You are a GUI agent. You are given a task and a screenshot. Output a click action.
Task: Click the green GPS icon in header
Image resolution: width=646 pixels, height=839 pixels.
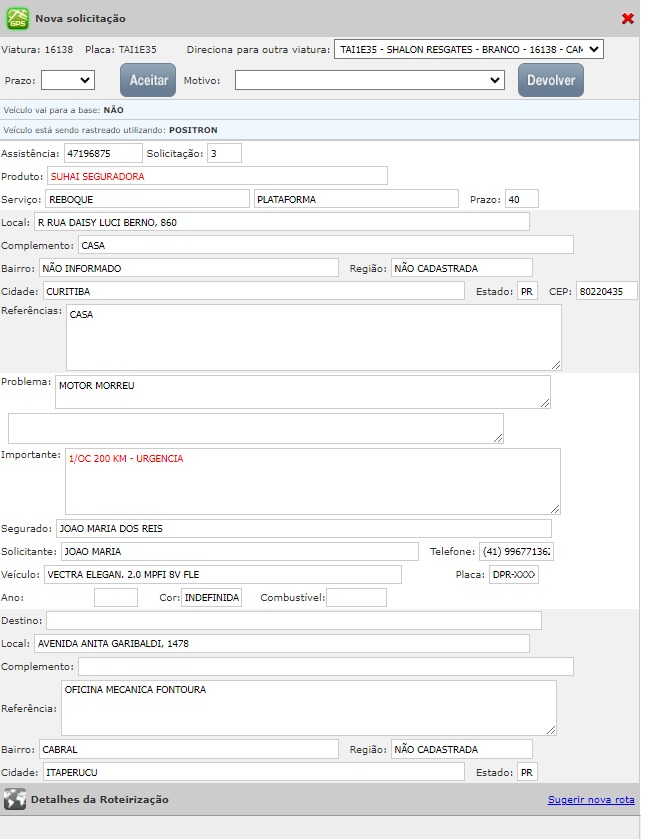18,18
